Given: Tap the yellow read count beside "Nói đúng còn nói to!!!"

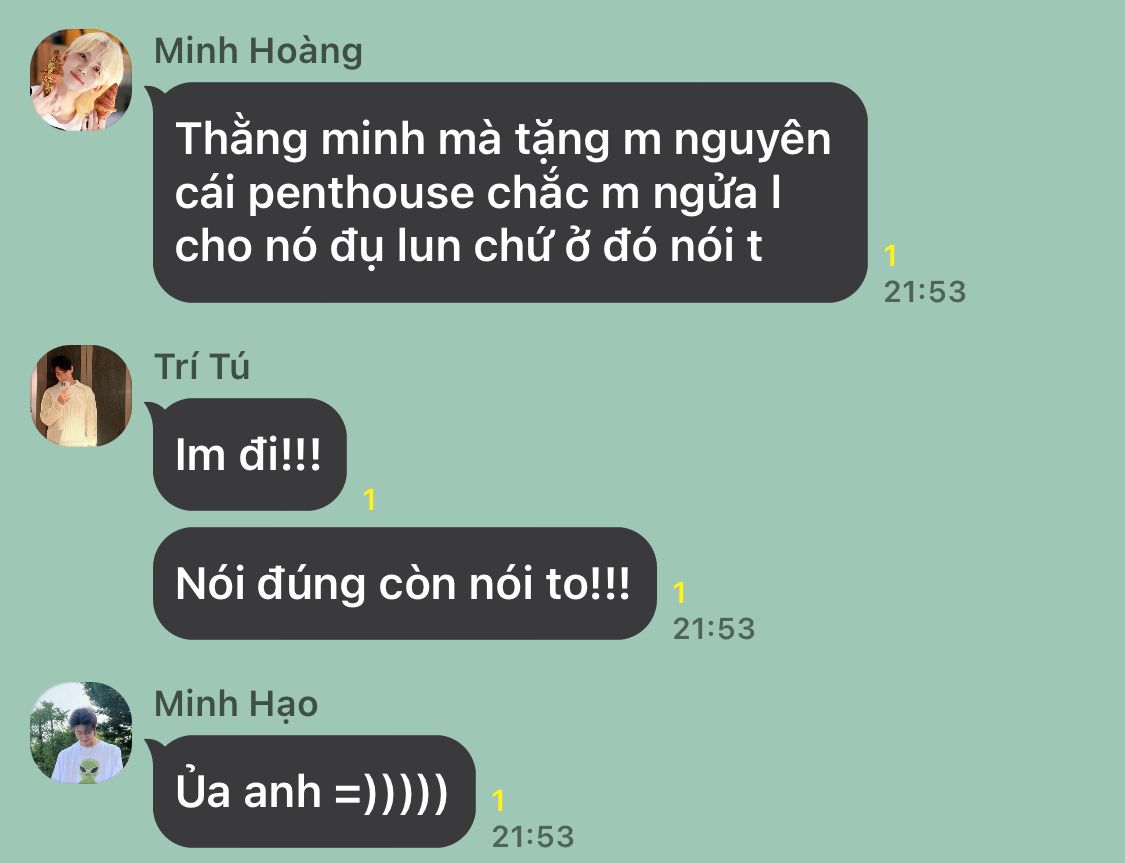Looking at the screenshot, I should [x=679, y=593].
